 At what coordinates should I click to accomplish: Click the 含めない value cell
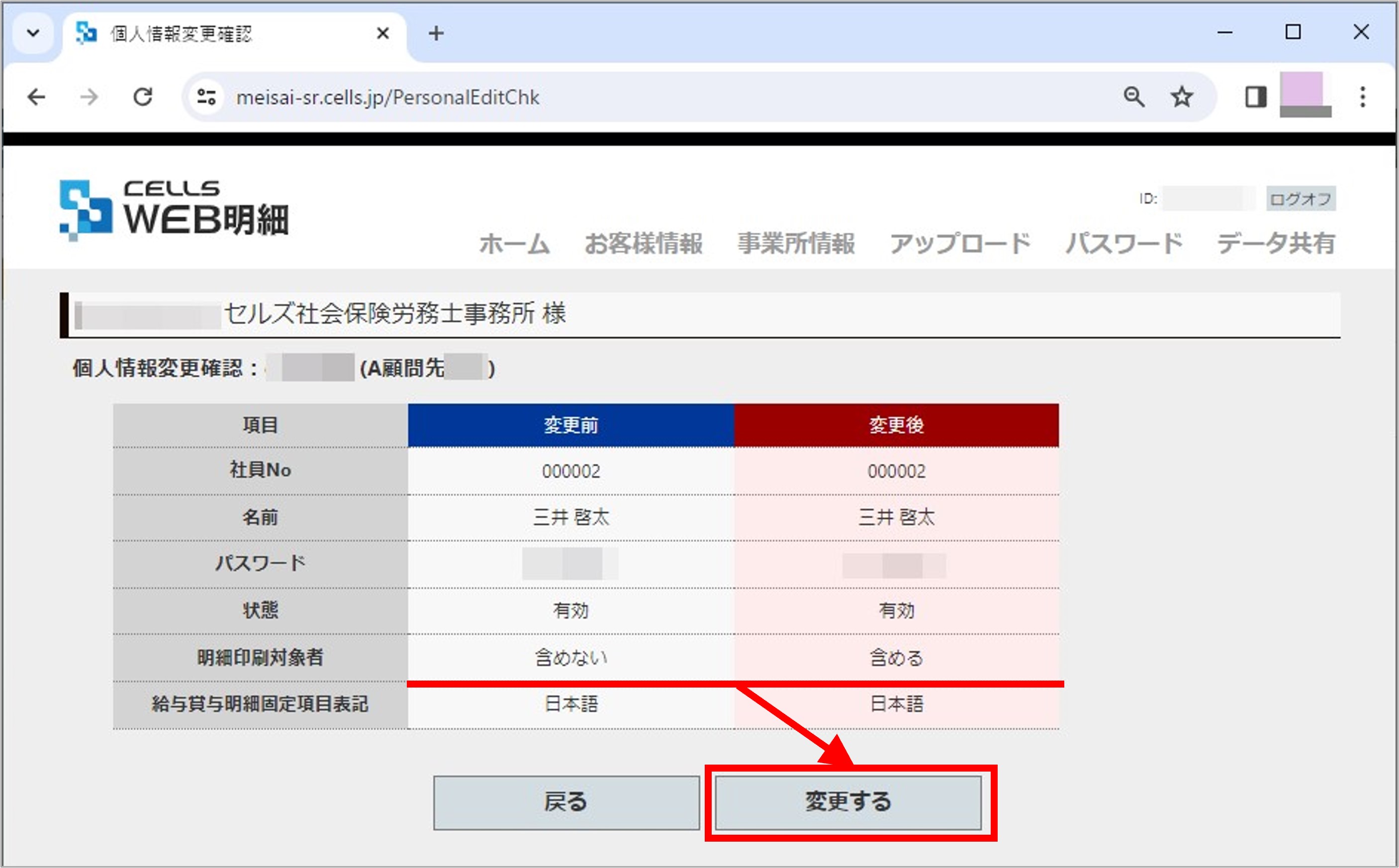[571, 658]
